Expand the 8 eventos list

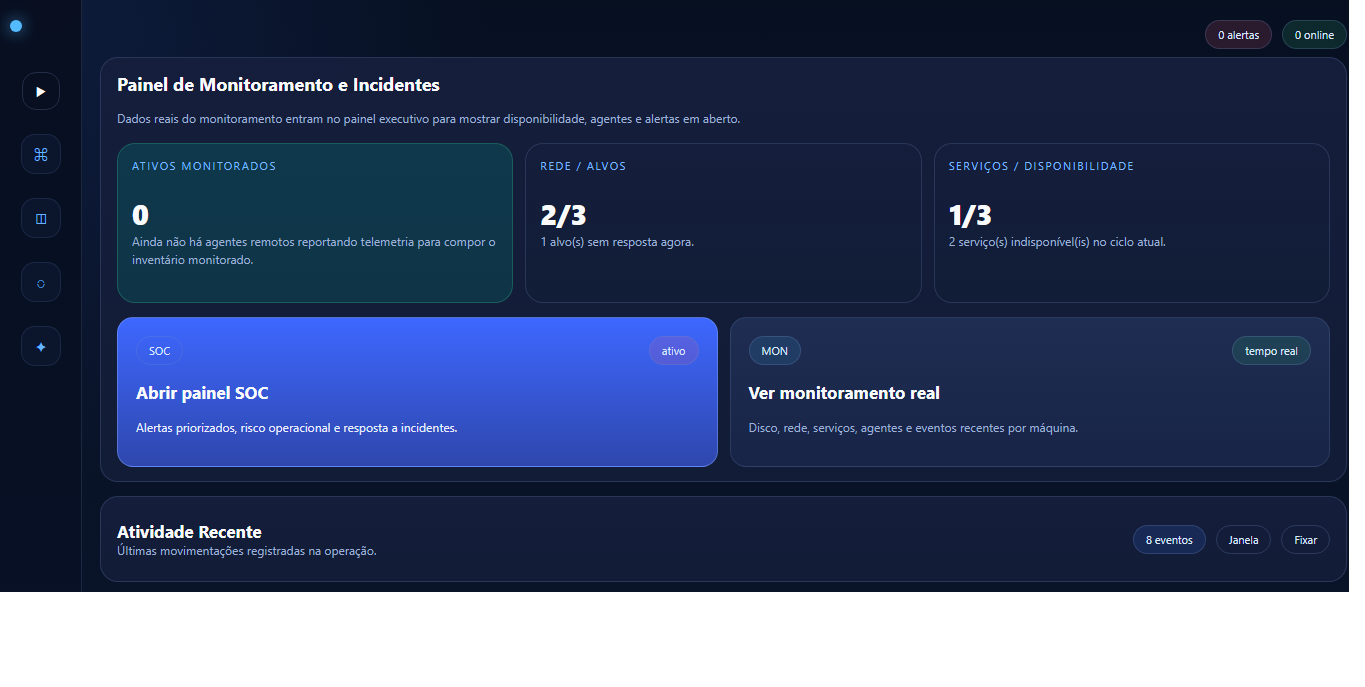[1168, 540]
